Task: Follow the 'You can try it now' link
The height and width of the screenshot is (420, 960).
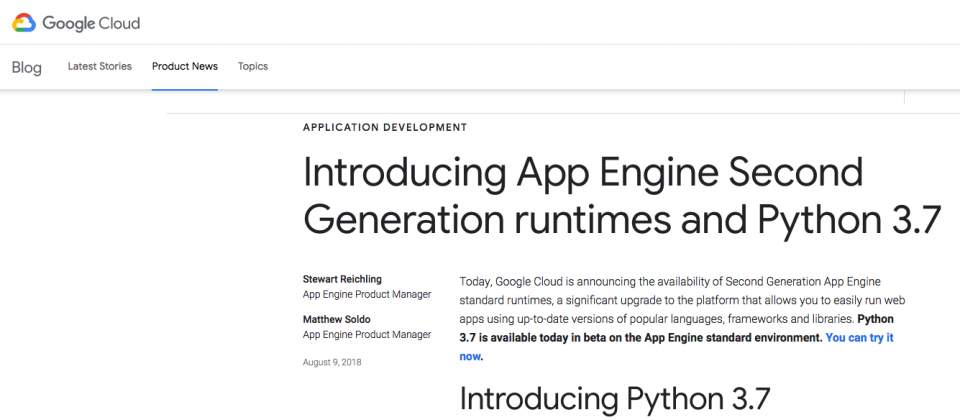Action: point(858,338)
